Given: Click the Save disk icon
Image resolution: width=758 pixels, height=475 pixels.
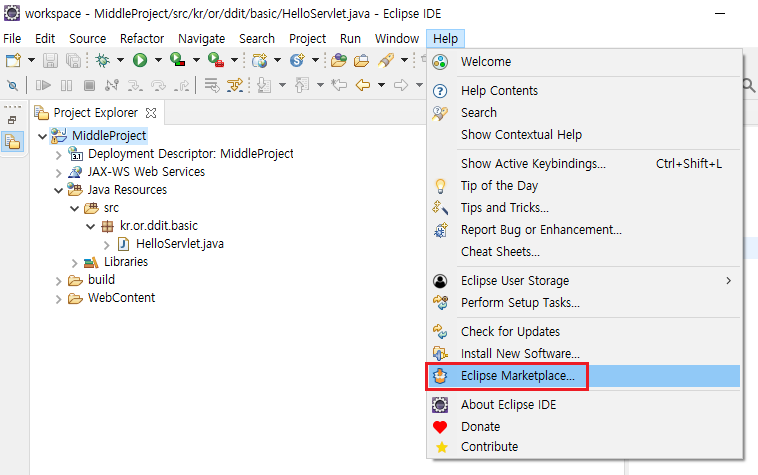Looking at the screenshot, I should [x=50, y=60].
